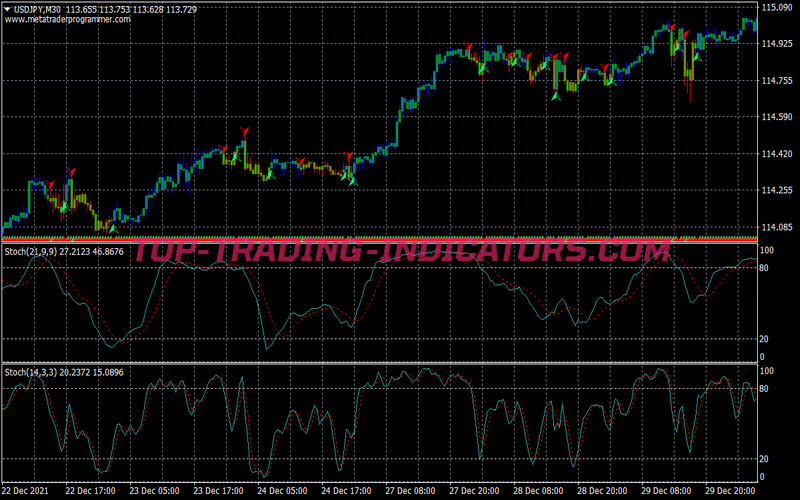Select the USDJPY,M30 symbol title text
Screen dimensions: 800x500
pyautogui.click(x=37, y=9)
